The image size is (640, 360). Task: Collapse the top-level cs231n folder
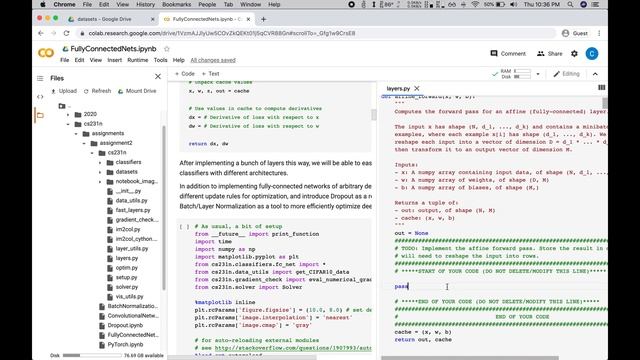pyautogui.click(x=68, y=124)
